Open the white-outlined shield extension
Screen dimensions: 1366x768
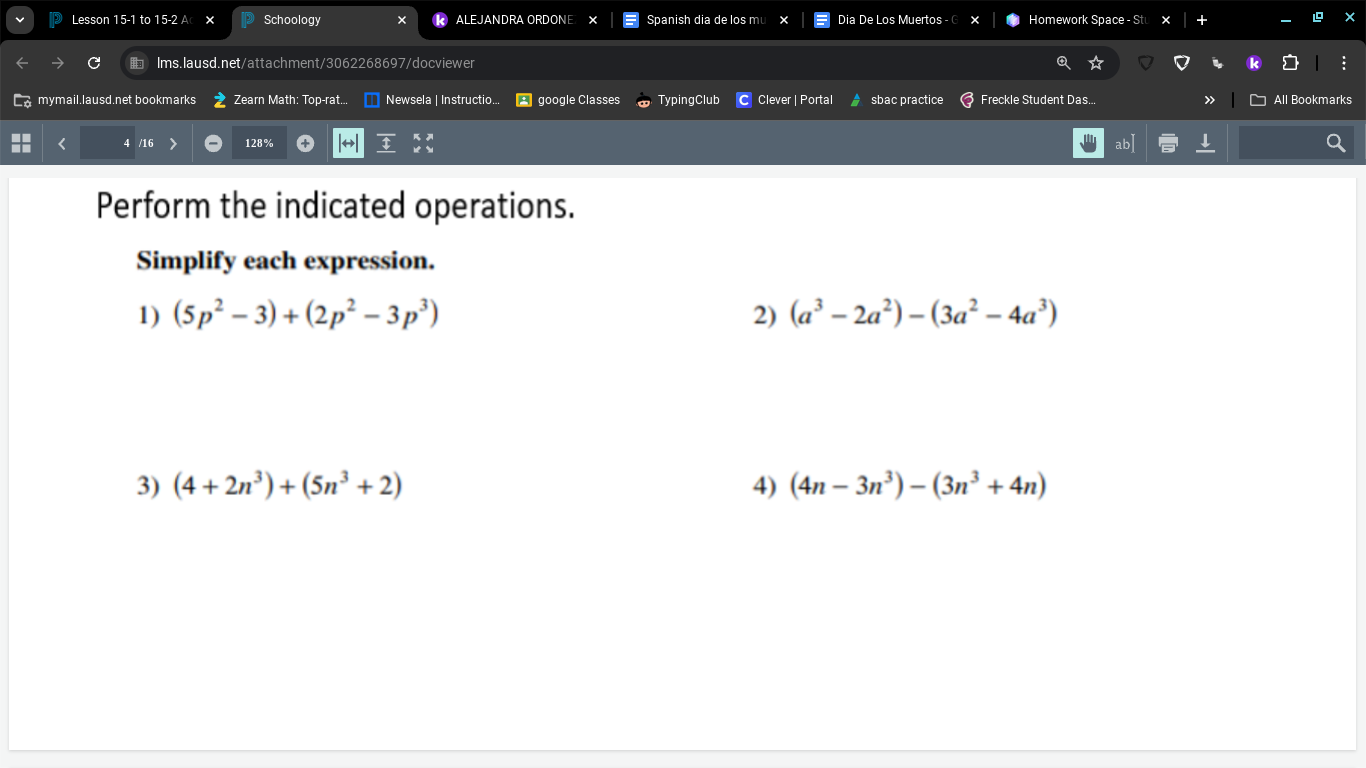[1182, 63]
